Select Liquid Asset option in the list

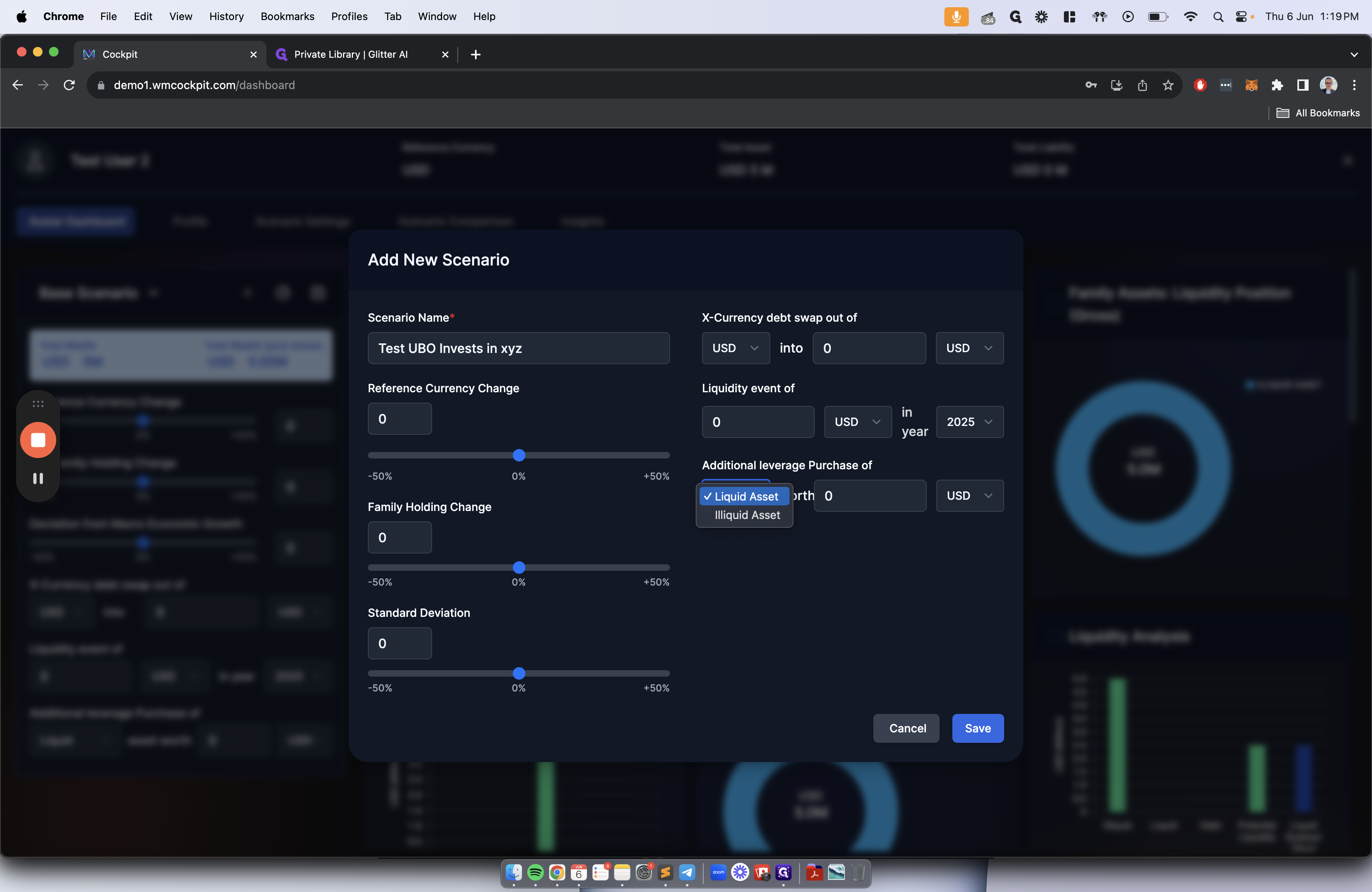744,496
